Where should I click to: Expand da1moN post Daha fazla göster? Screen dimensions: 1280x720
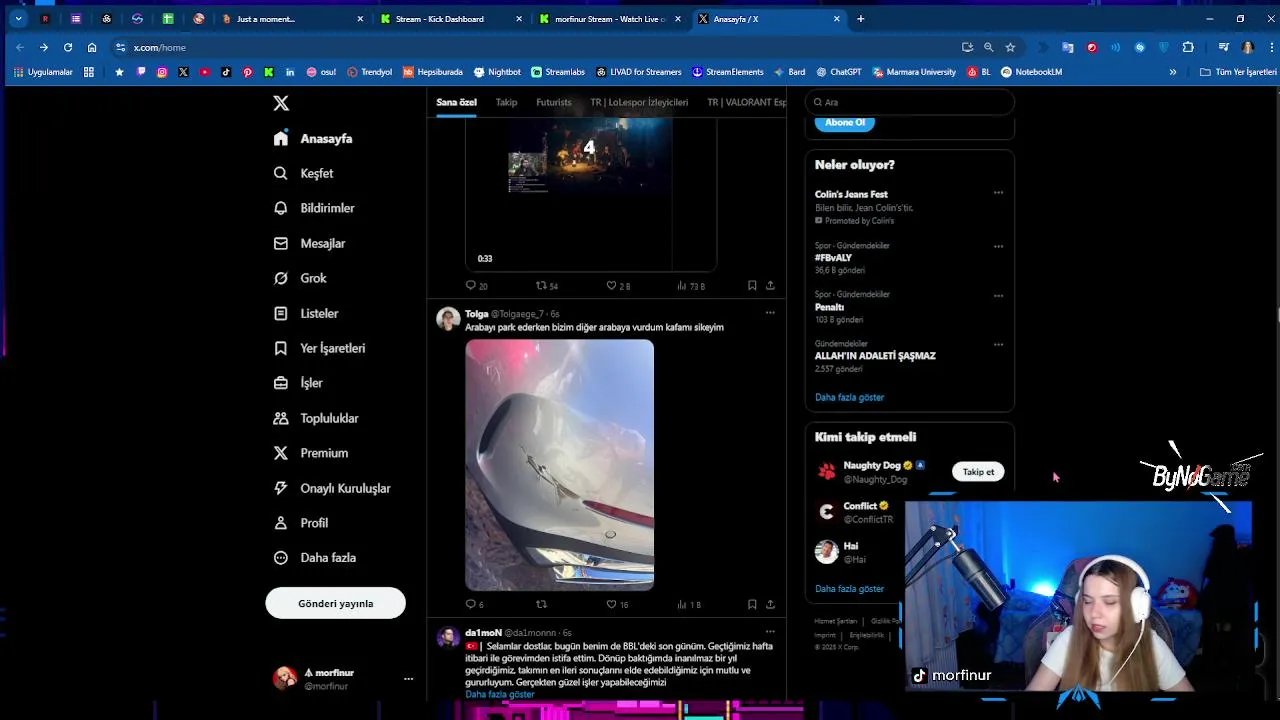tap(500, 694)
